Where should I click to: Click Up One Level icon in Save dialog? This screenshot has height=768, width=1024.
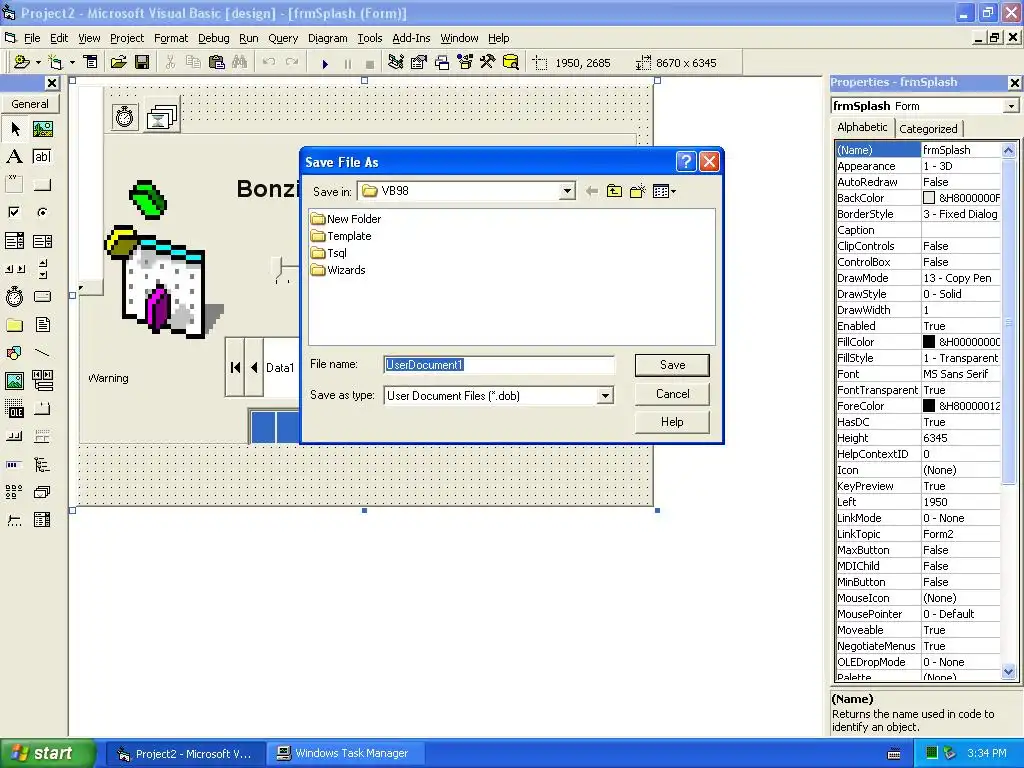point(614,191)
